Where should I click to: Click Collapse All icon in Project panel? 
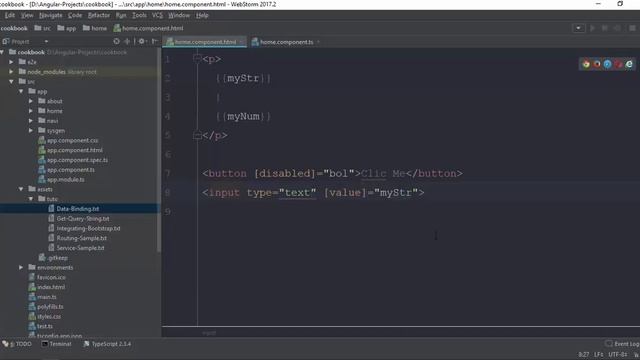tap(127, 41)
